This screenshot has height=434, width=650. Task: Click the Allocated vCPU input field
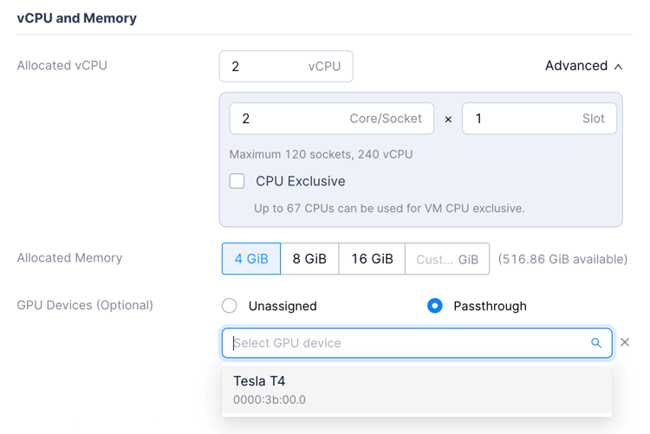click(286, 66)
